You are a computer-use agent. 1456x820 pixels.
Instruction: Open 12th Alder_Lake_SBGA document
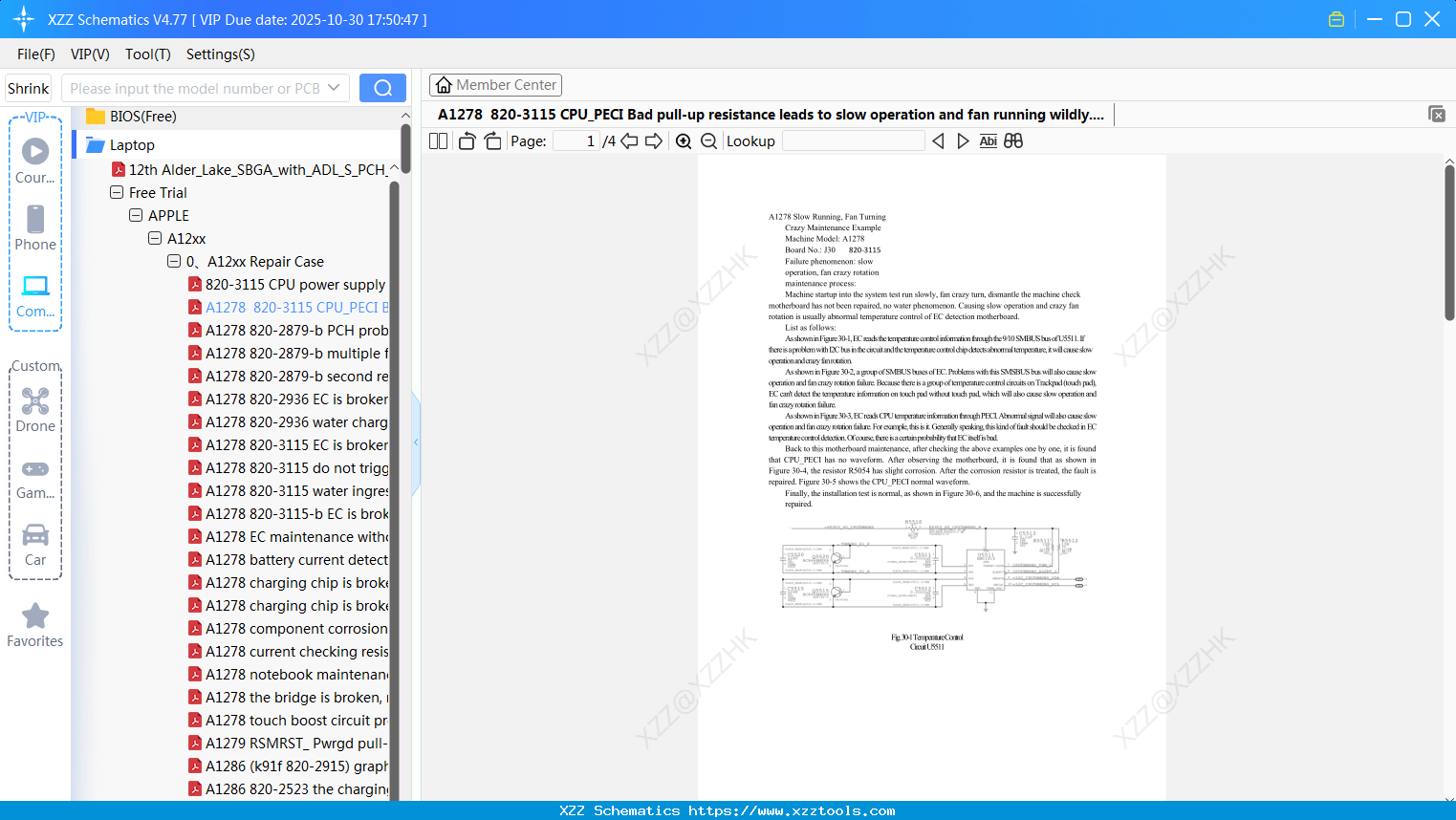click(250, 169)
